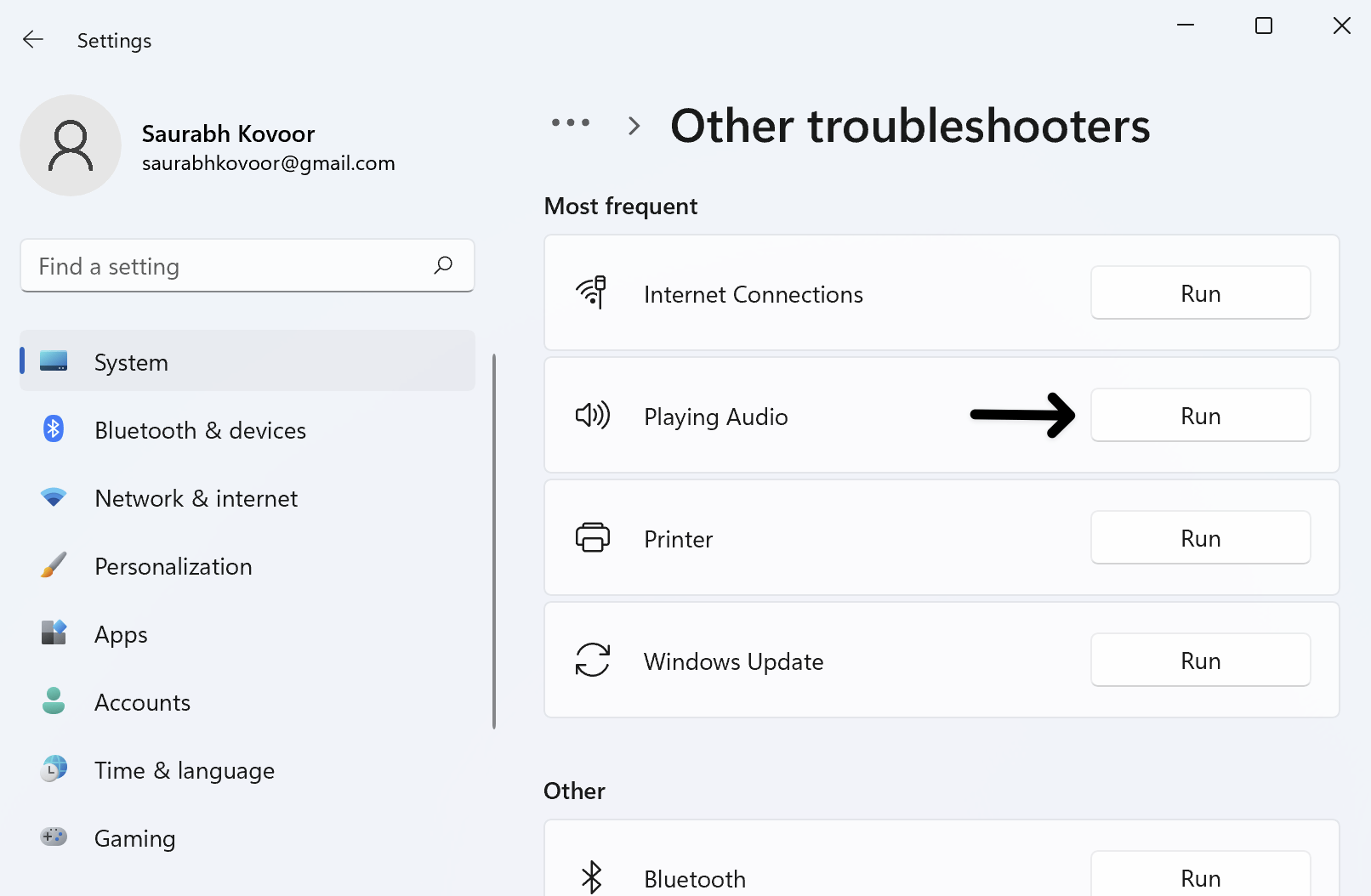Click the Personalization paintbrush icon
This screenshot has width=1371, height=896.
click(x=54, y=564)
